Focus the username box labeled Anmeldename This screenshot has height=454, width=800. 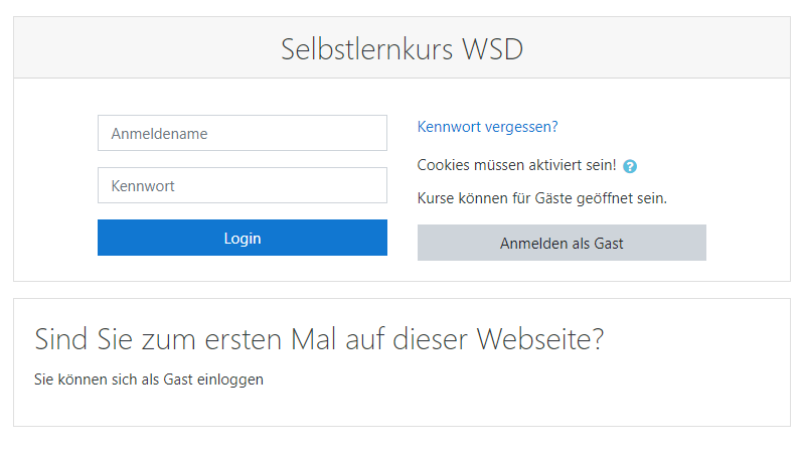(x=242, y=133)
